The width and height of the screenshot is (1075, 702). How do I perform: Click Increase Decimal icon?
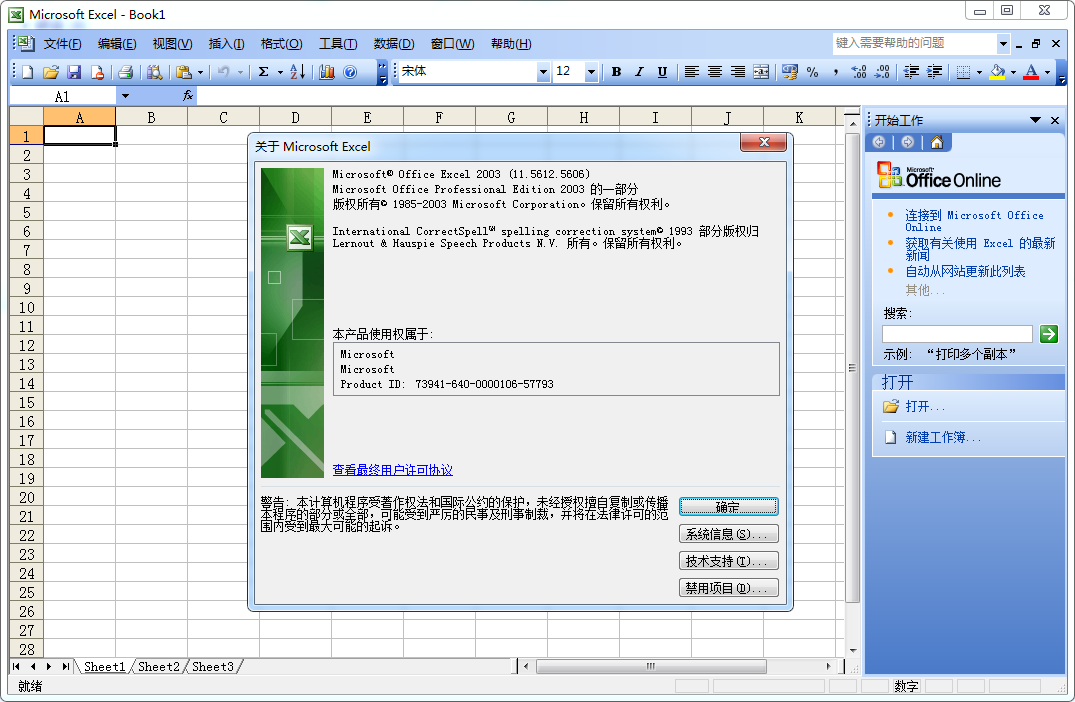point(859,72)
